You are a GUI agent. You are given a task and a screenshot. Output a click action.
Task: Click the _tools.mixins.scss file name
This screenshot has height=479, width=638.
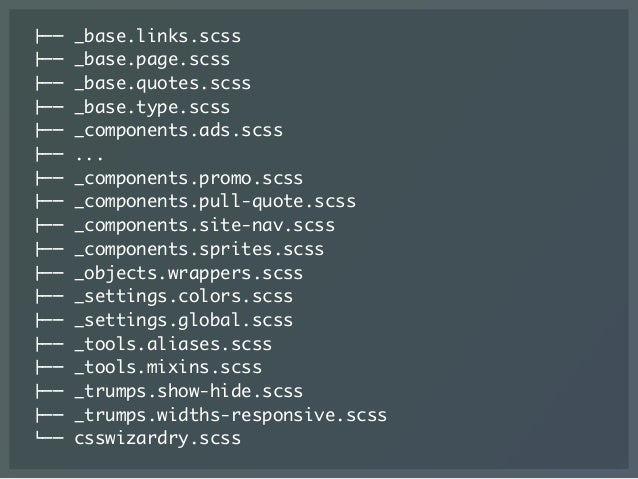pyautogui.click(x=168, y=368)
